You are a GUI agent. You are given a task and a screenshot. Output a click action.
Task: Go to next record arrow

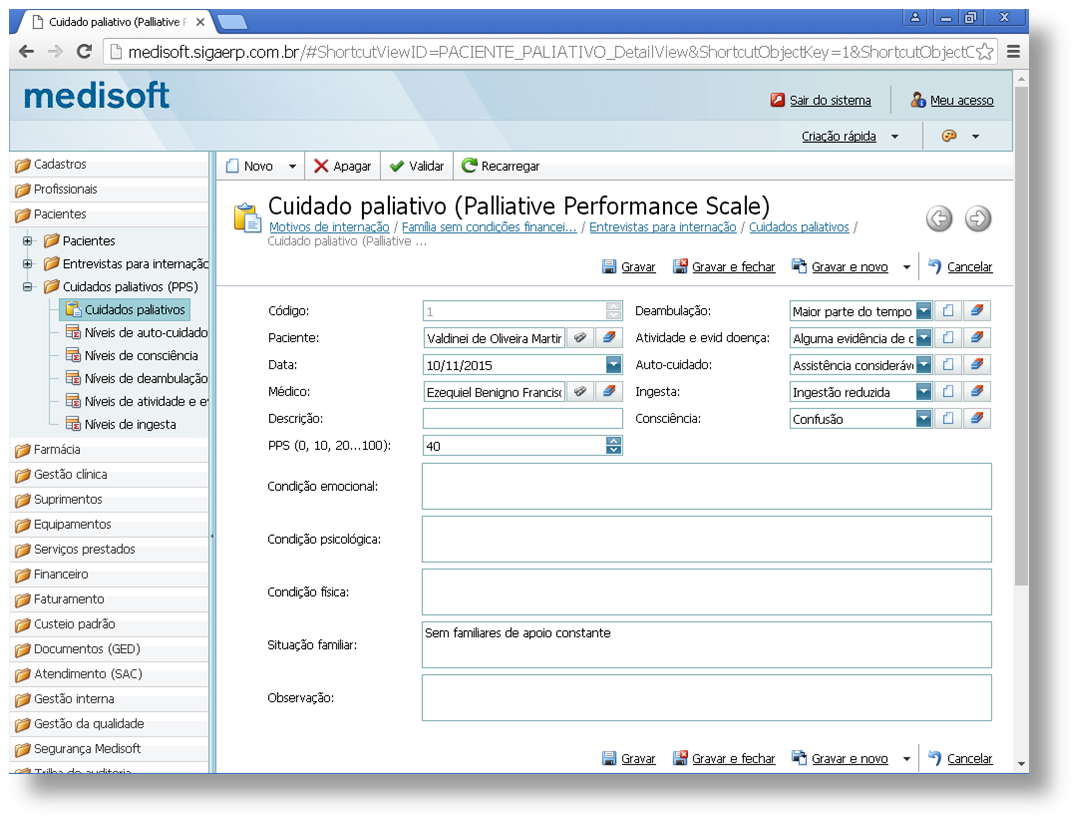[978, 219]
